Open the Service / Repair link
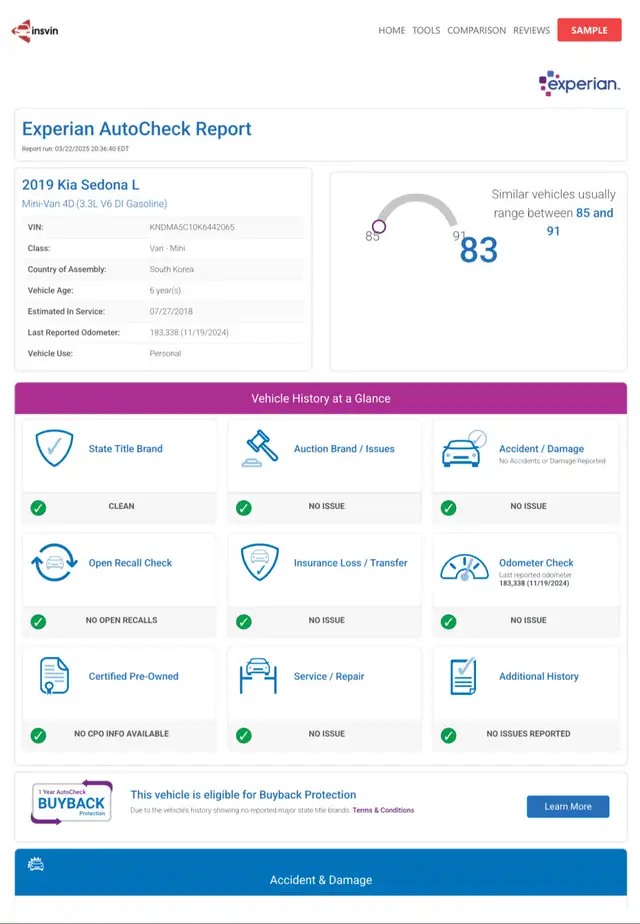The image size is (640, 924). (329, 676)
